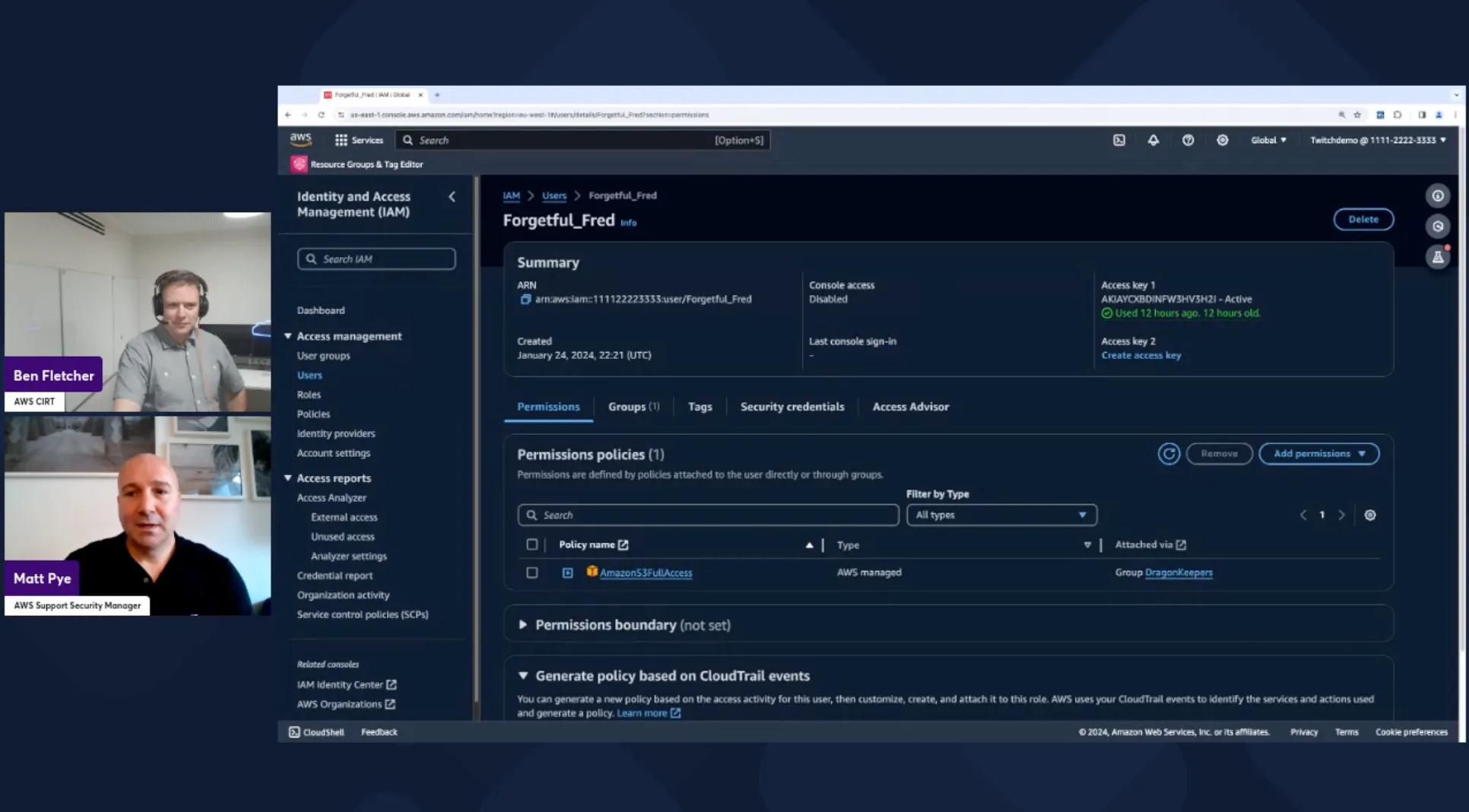The width and height of the screenshot is (1469, 812).
Task: Sort by Policy name ascending arrow
Action: click(809, 545)
